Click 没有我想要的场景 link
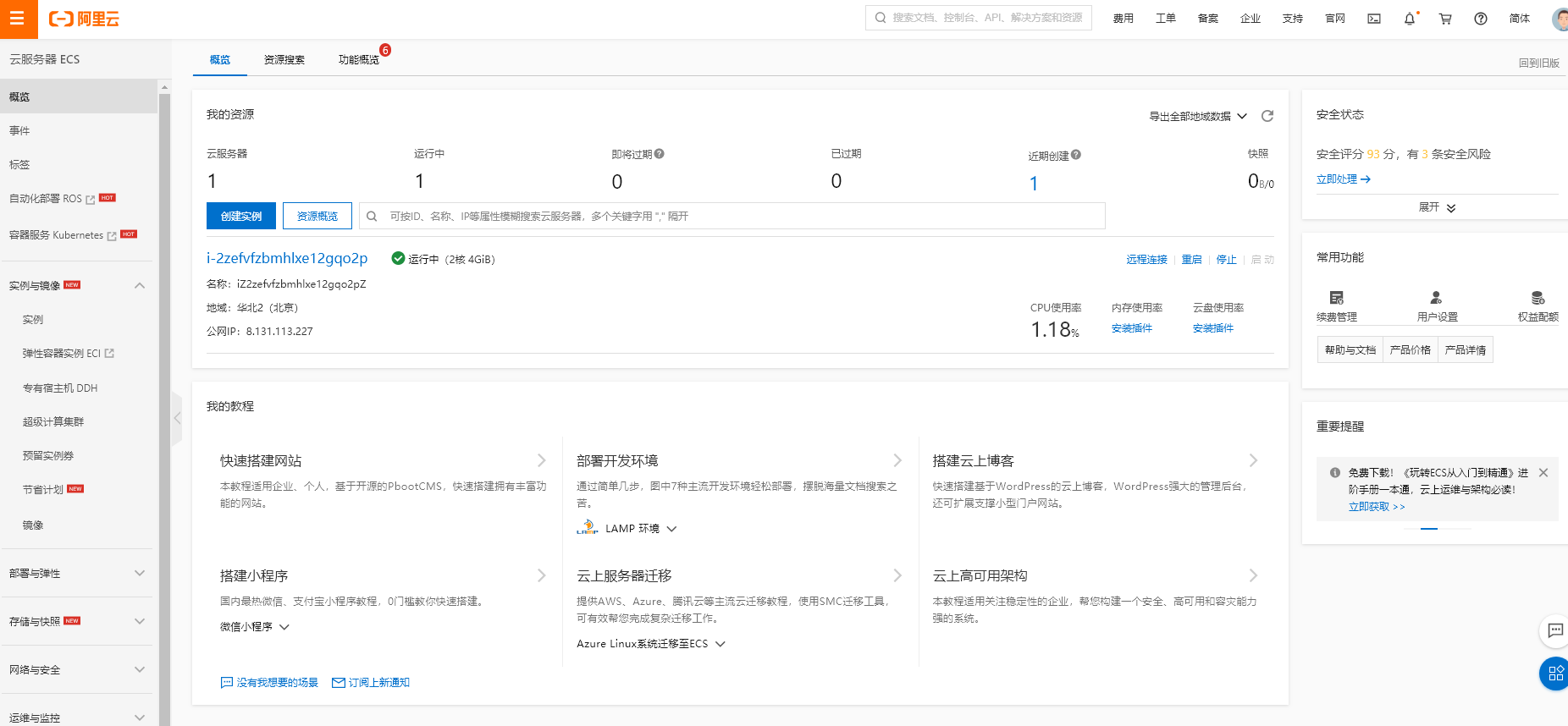Image resolution: width=1568 pixels, height=726 pixels. pyautogui.click(x=269, y=683)
